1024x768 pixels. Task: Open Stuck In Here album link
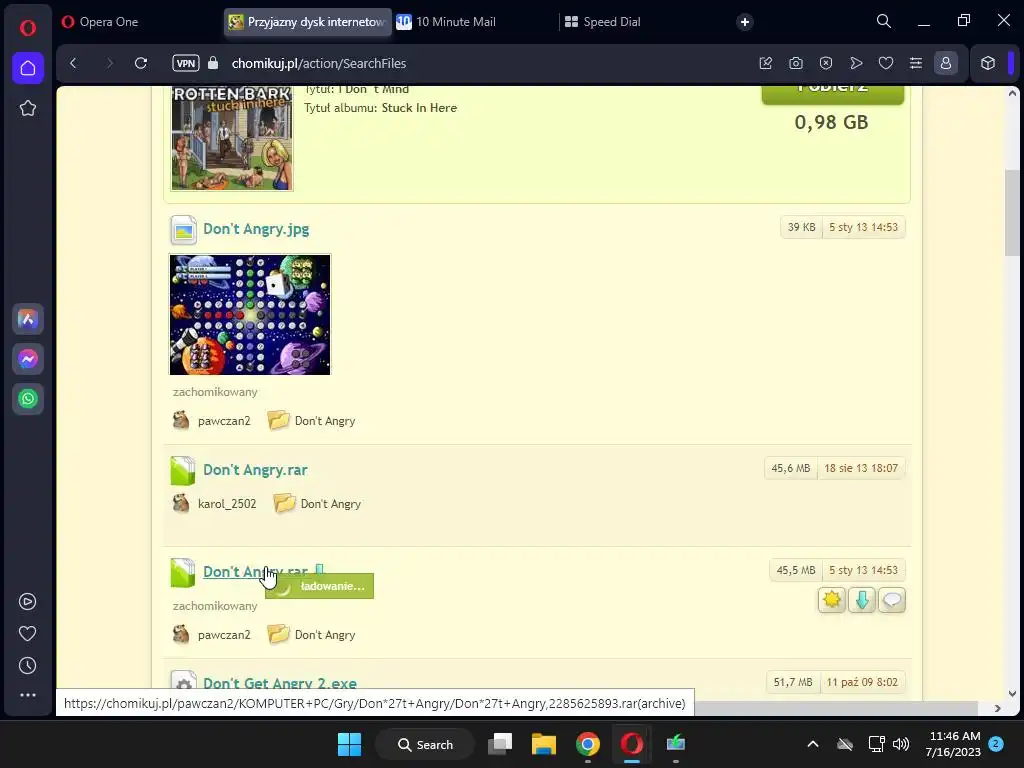click(419, 108)
